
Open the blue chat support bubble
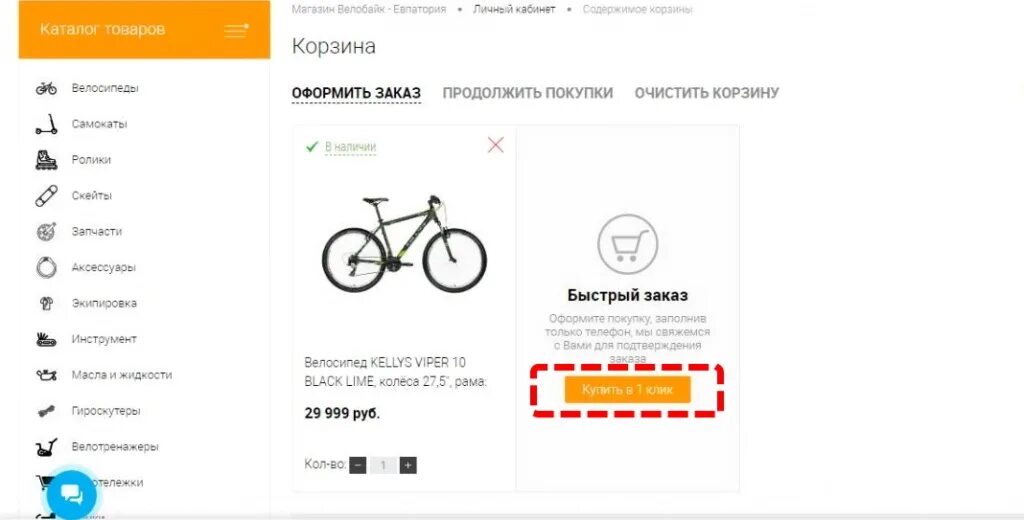pos(72,495)
